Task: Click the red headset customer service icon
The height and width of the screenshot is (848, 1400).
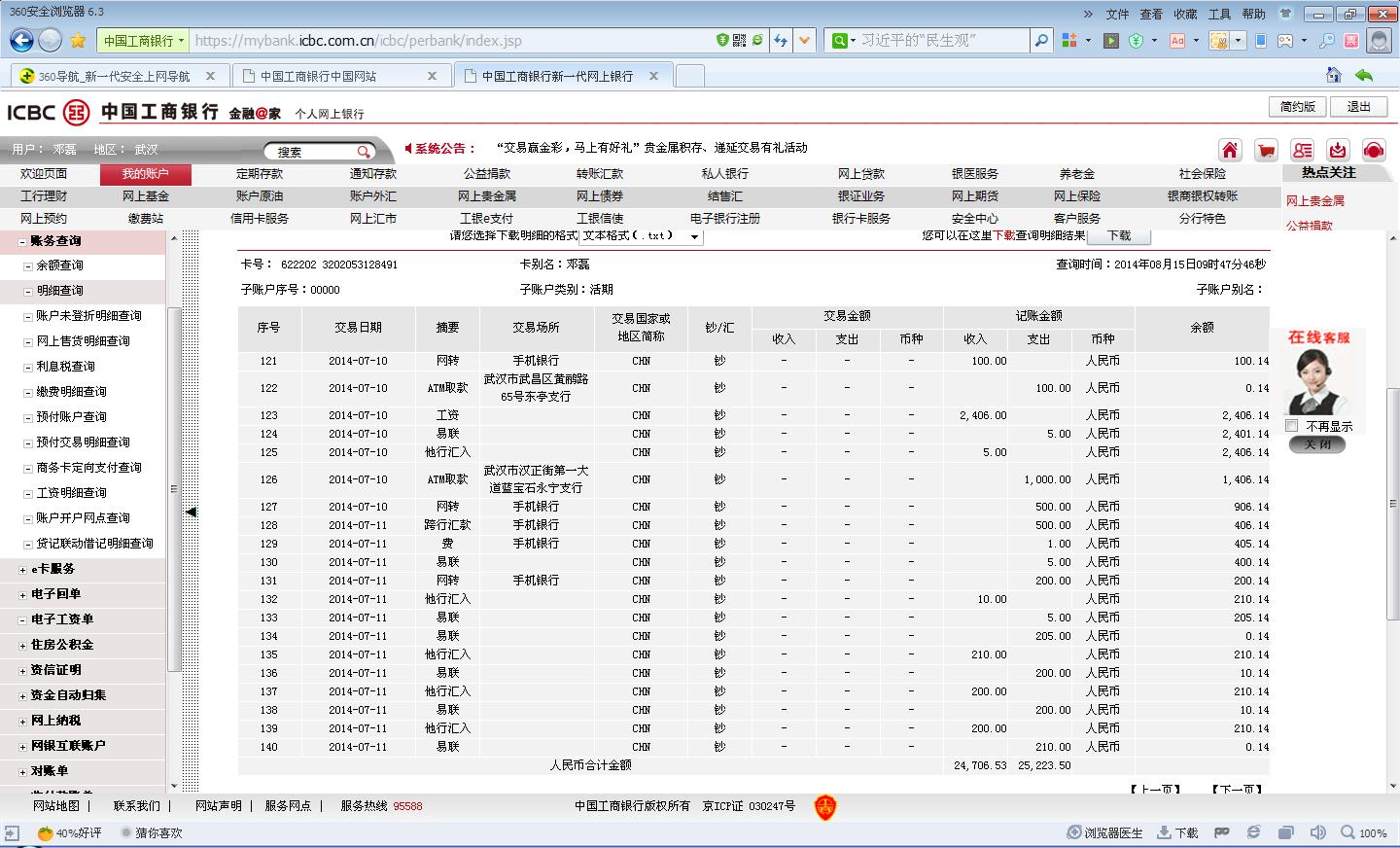Action: [1374, 150]
